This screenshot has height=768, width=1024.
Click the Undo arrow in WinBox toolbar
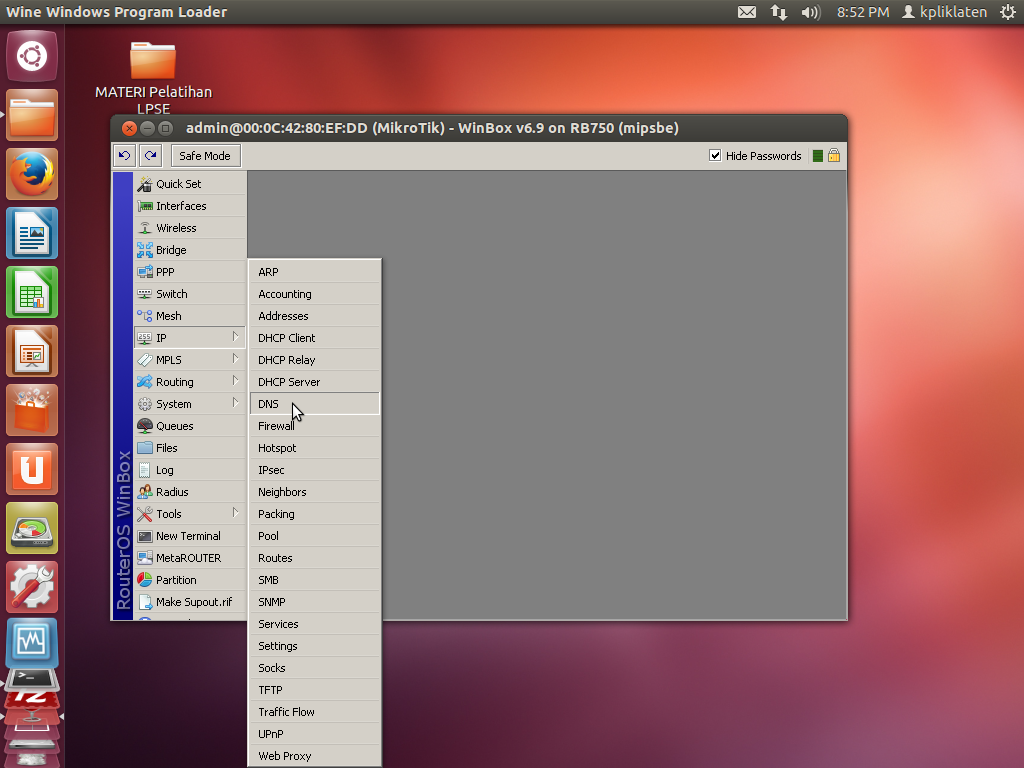click(x=124, y=155)
